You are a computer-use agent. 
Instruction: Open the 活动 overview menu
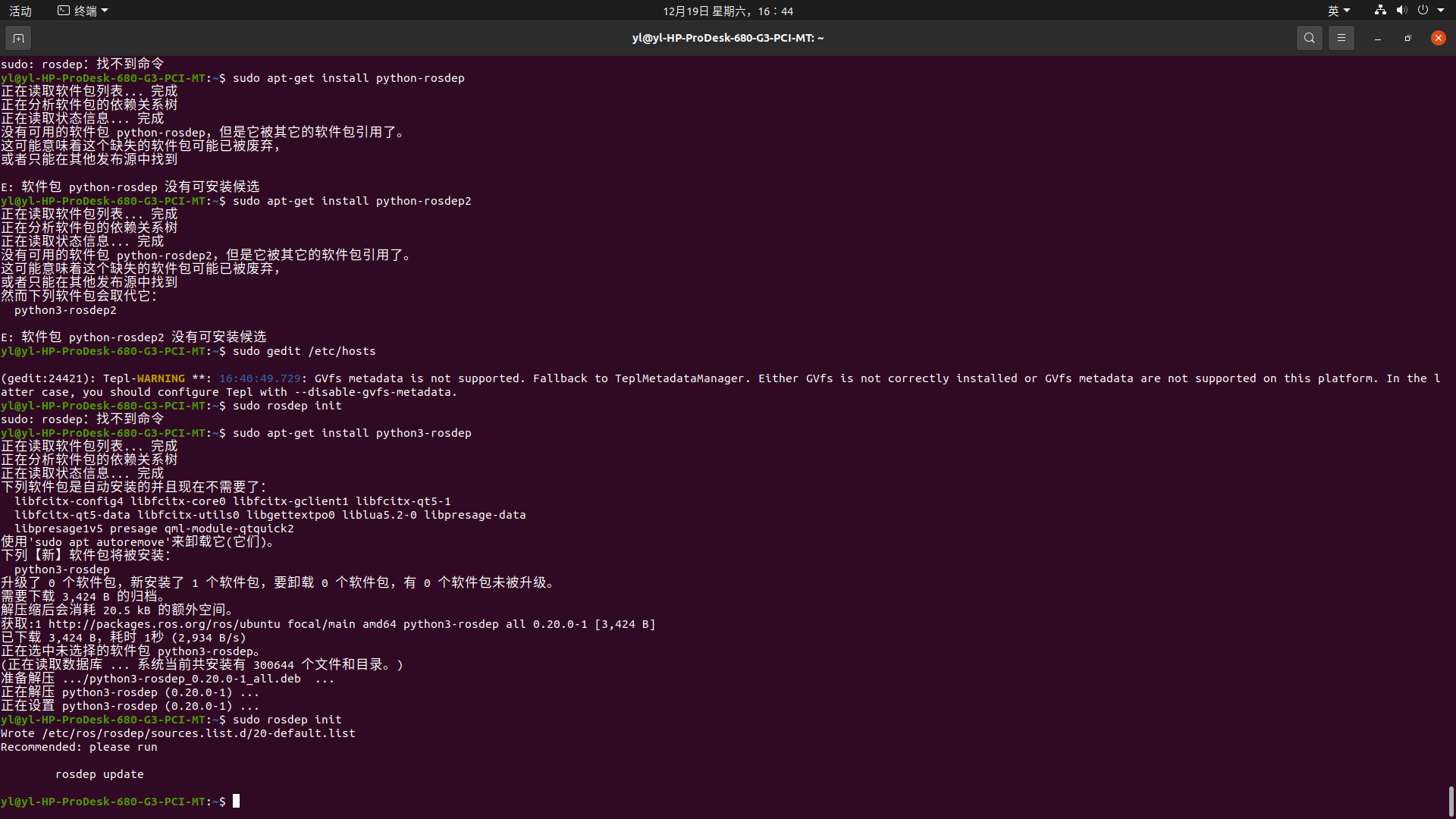click(x=20, y=11)
